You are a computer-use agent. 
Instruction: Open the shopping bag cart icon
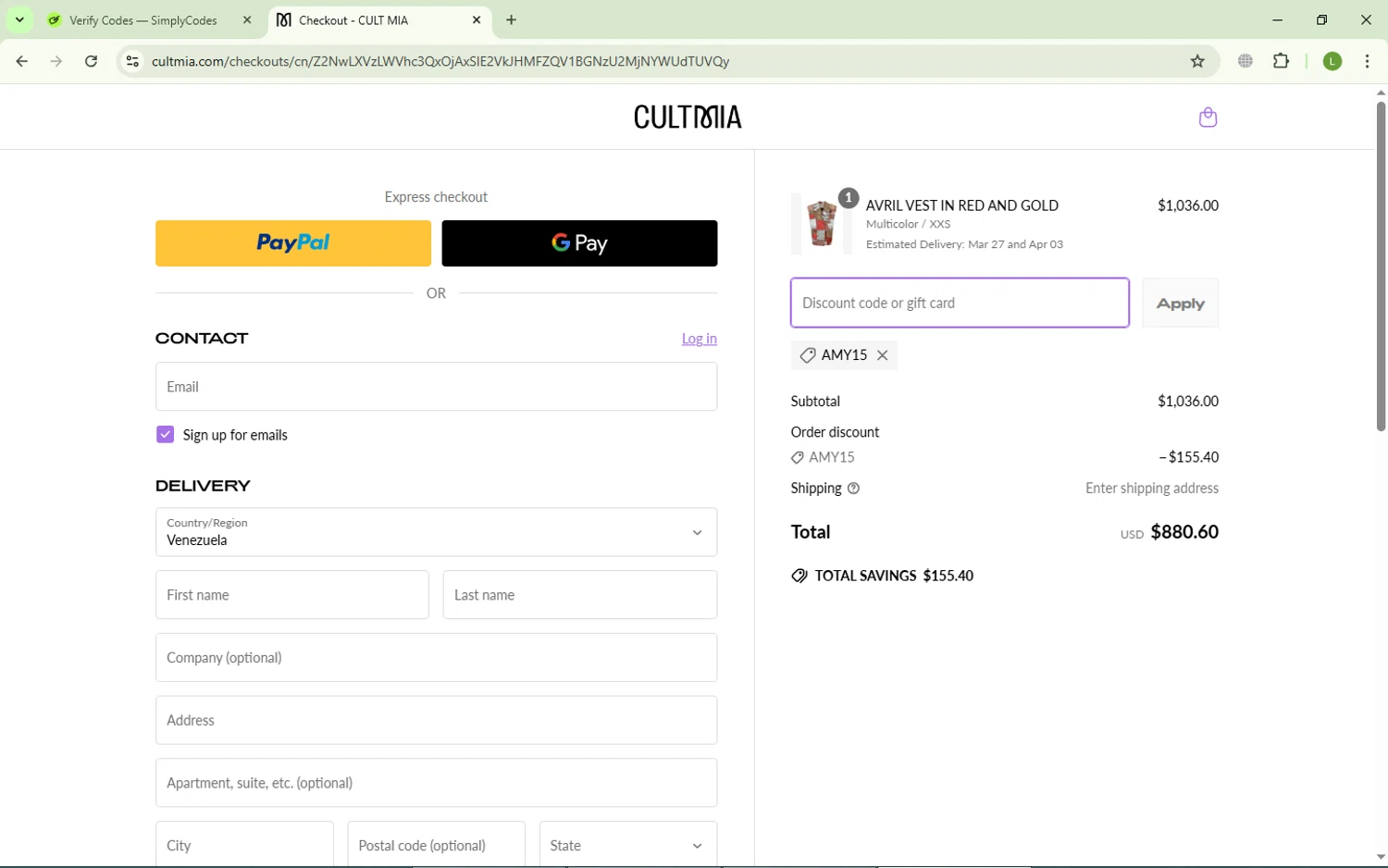(1208, 118)
